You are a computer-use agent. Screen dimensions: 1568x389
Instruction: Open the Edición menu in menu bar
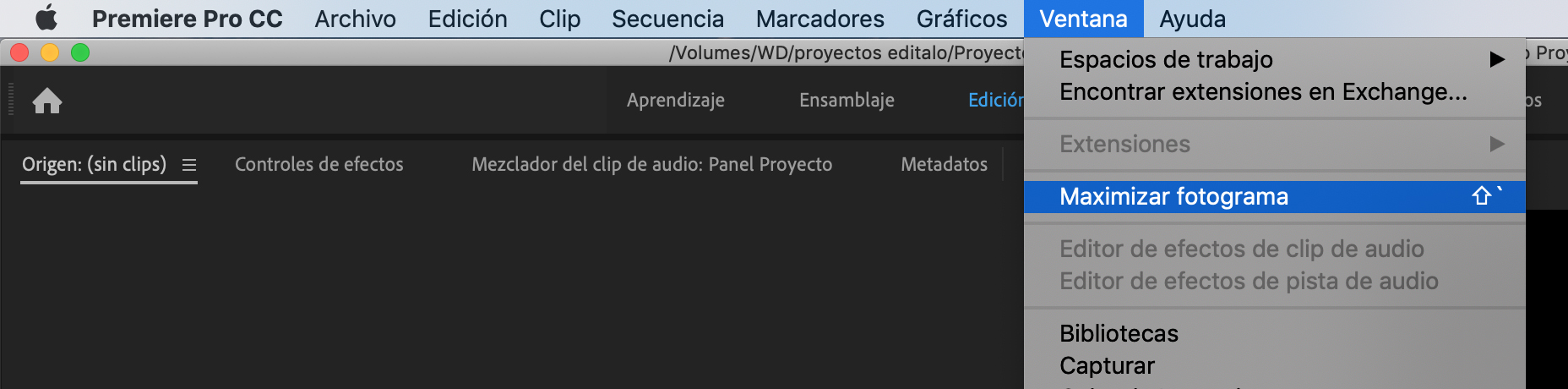(x=467, y=19)
